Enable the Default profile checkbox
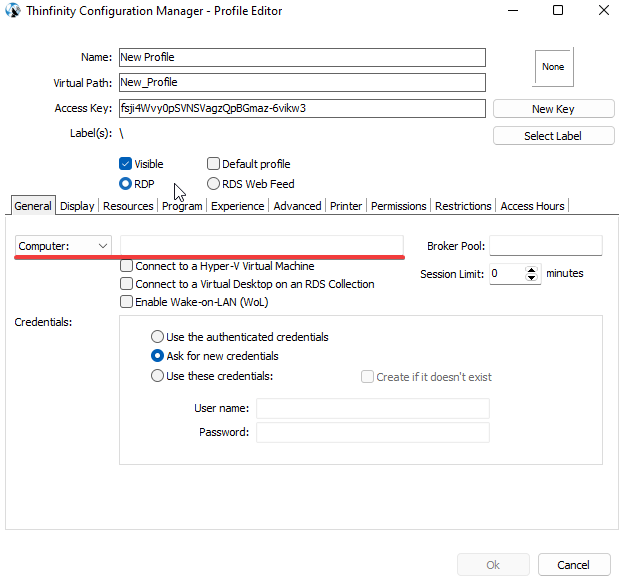The width and height of the screenshot is (622, 583). pos(213,164)
